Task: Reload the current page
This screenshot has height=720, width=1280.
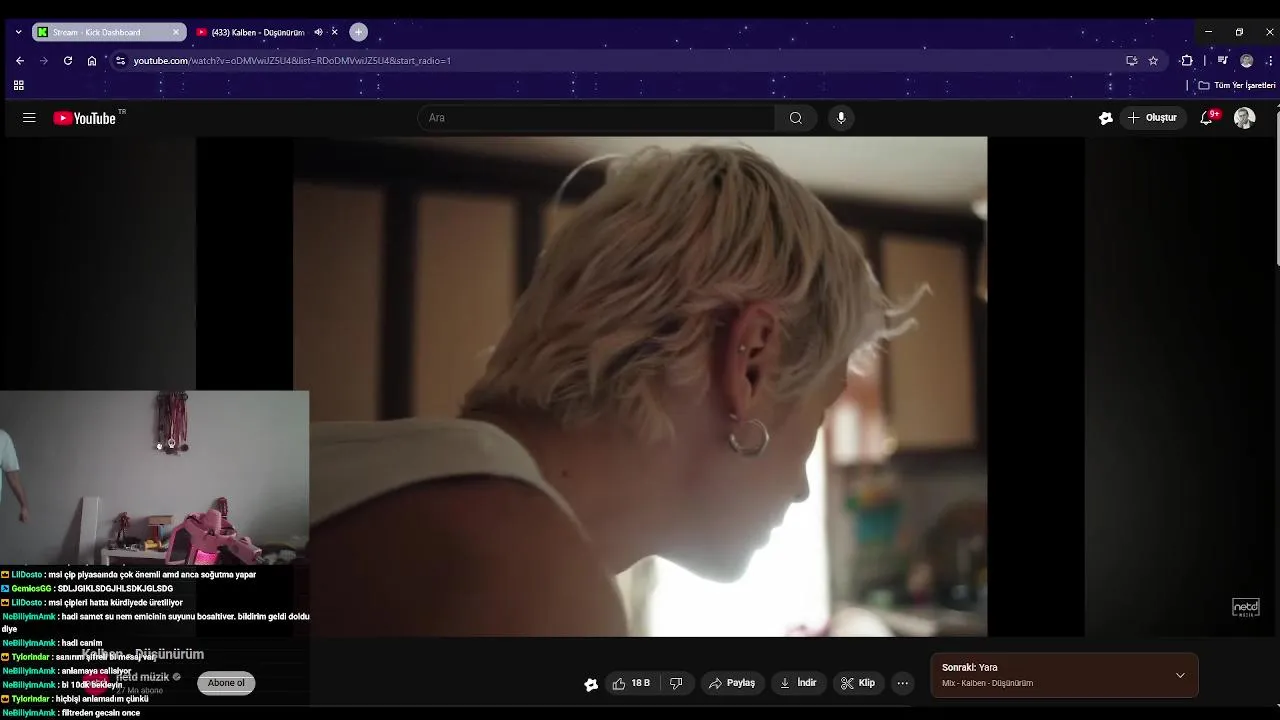Action: click(68, 61)
